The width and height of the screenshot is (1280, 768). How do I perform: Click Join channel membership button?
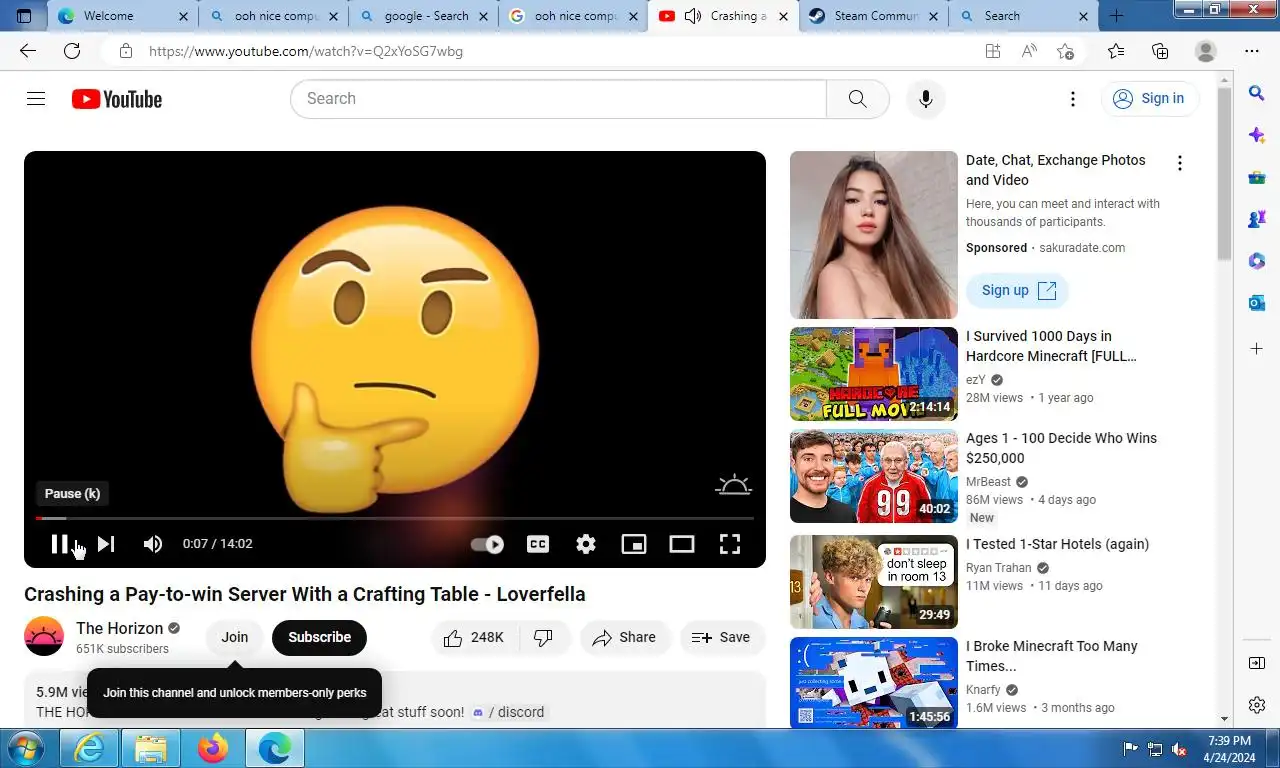tap(235, 637)
